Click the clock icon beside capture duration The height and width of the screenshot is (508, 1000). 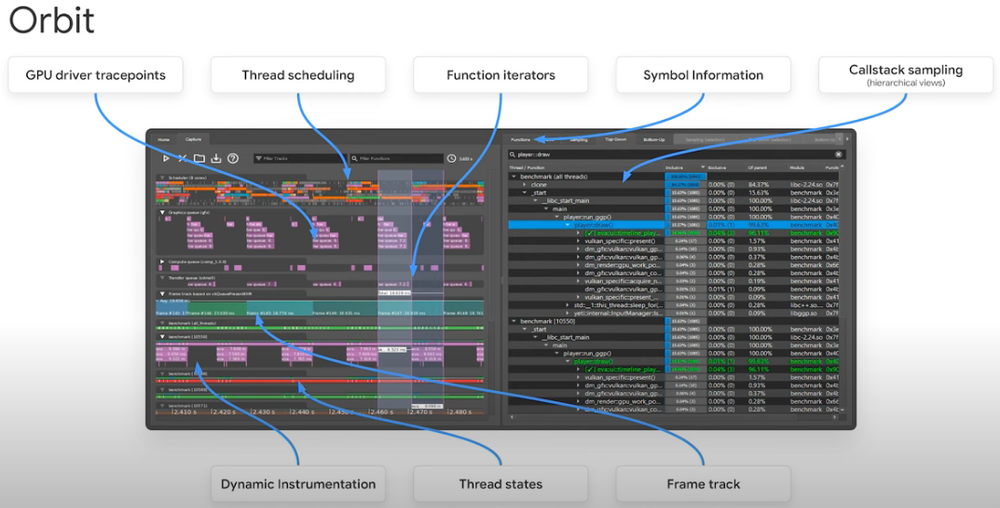[452, 158]
